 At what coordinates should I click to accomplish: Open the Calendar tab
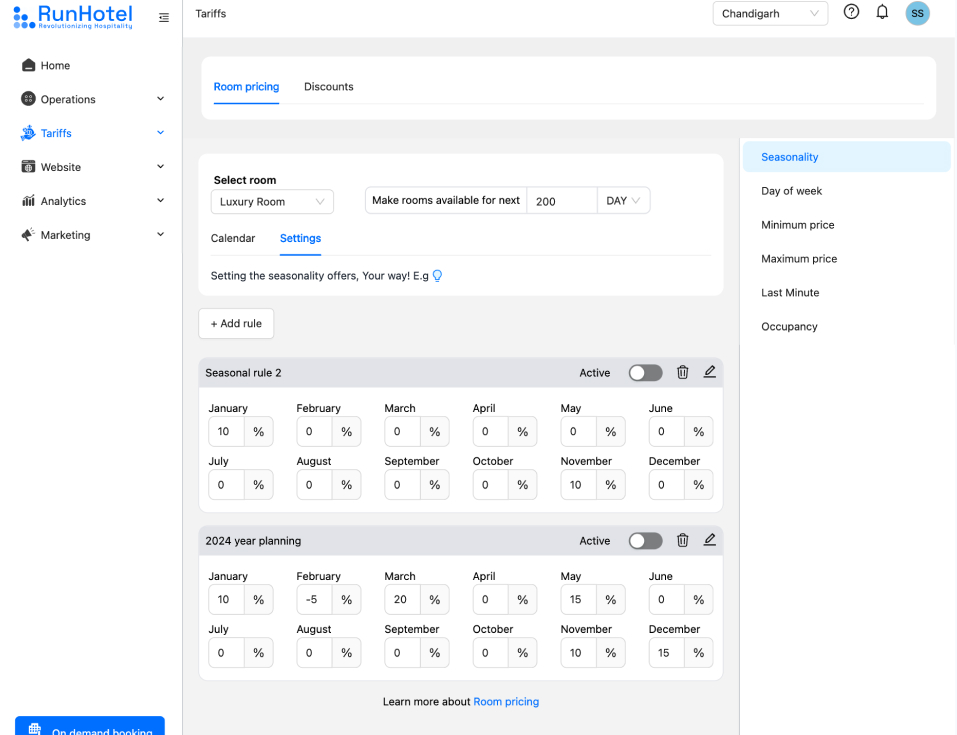233,238
